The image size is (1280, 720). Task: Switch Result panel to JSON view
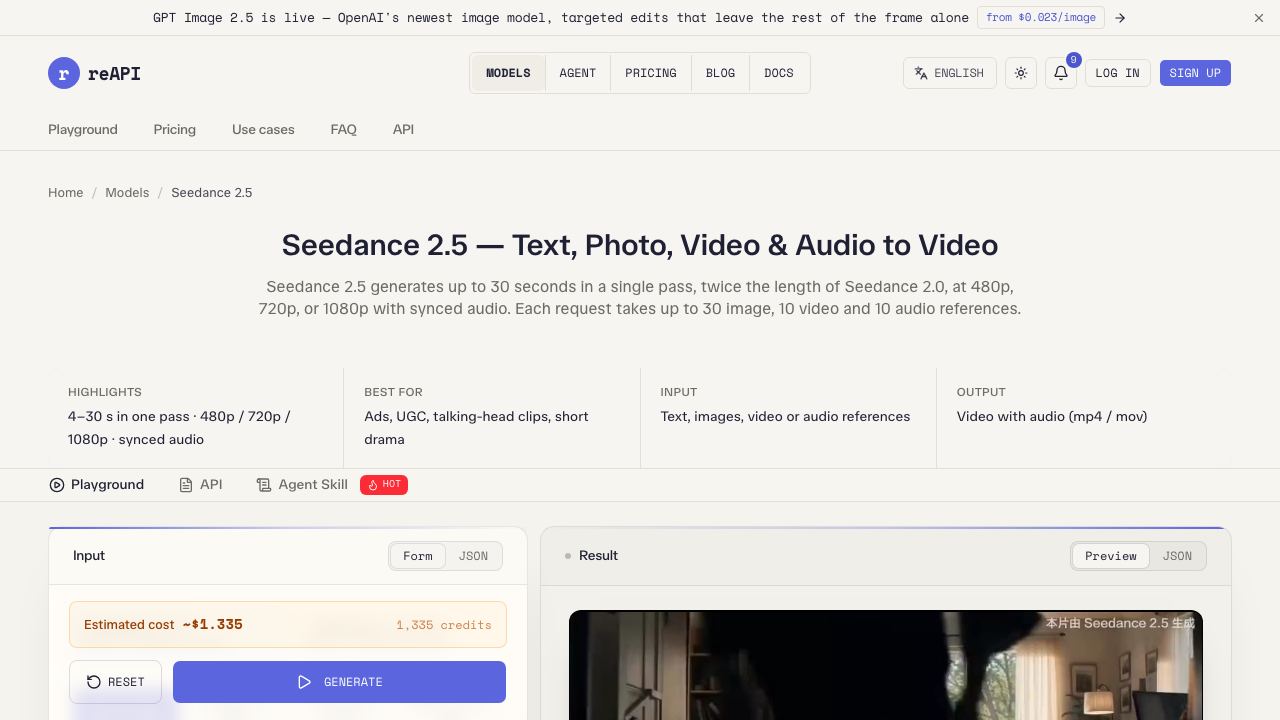[1177, 556]
